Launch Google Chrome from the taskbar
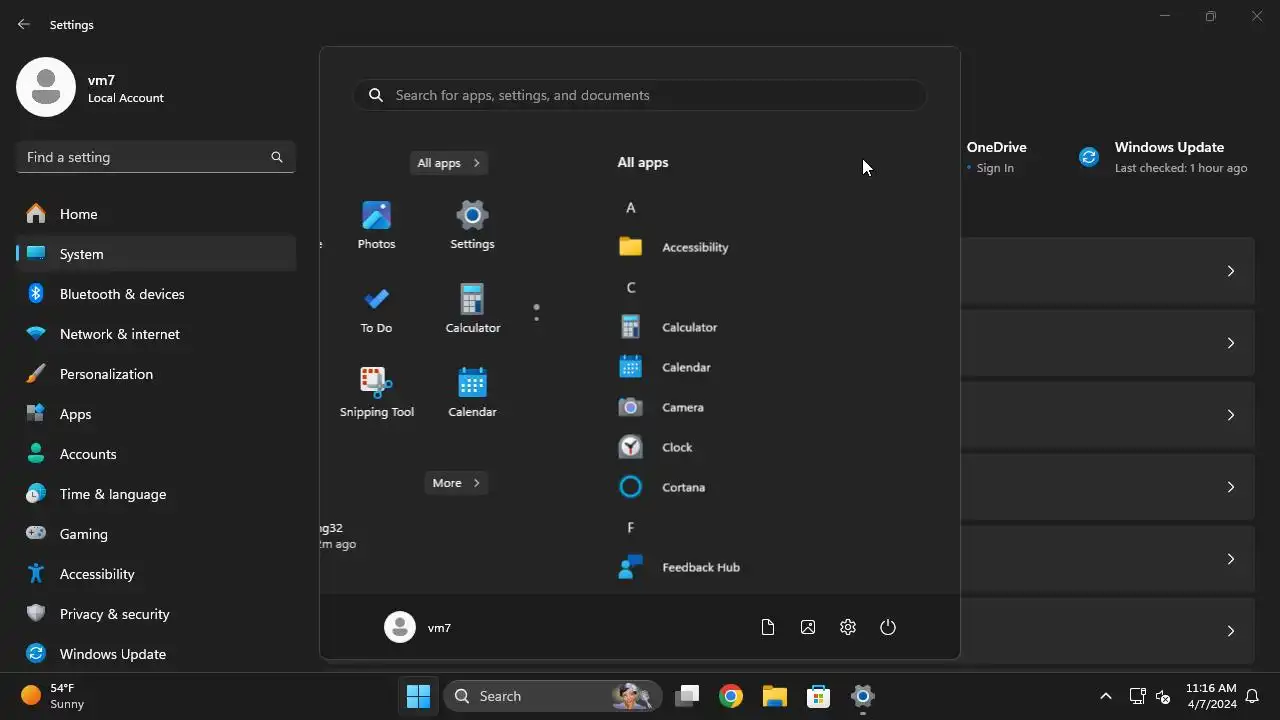 [x=731, y=696]
